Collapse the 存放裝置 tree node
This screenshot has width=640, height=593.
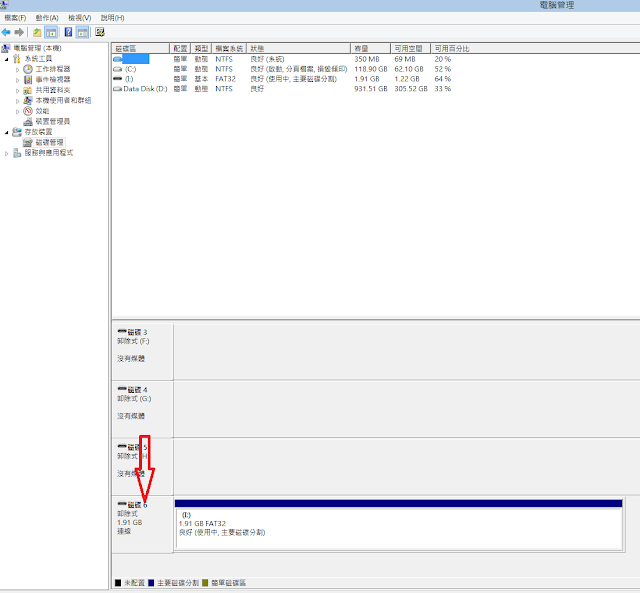[7, 133]
